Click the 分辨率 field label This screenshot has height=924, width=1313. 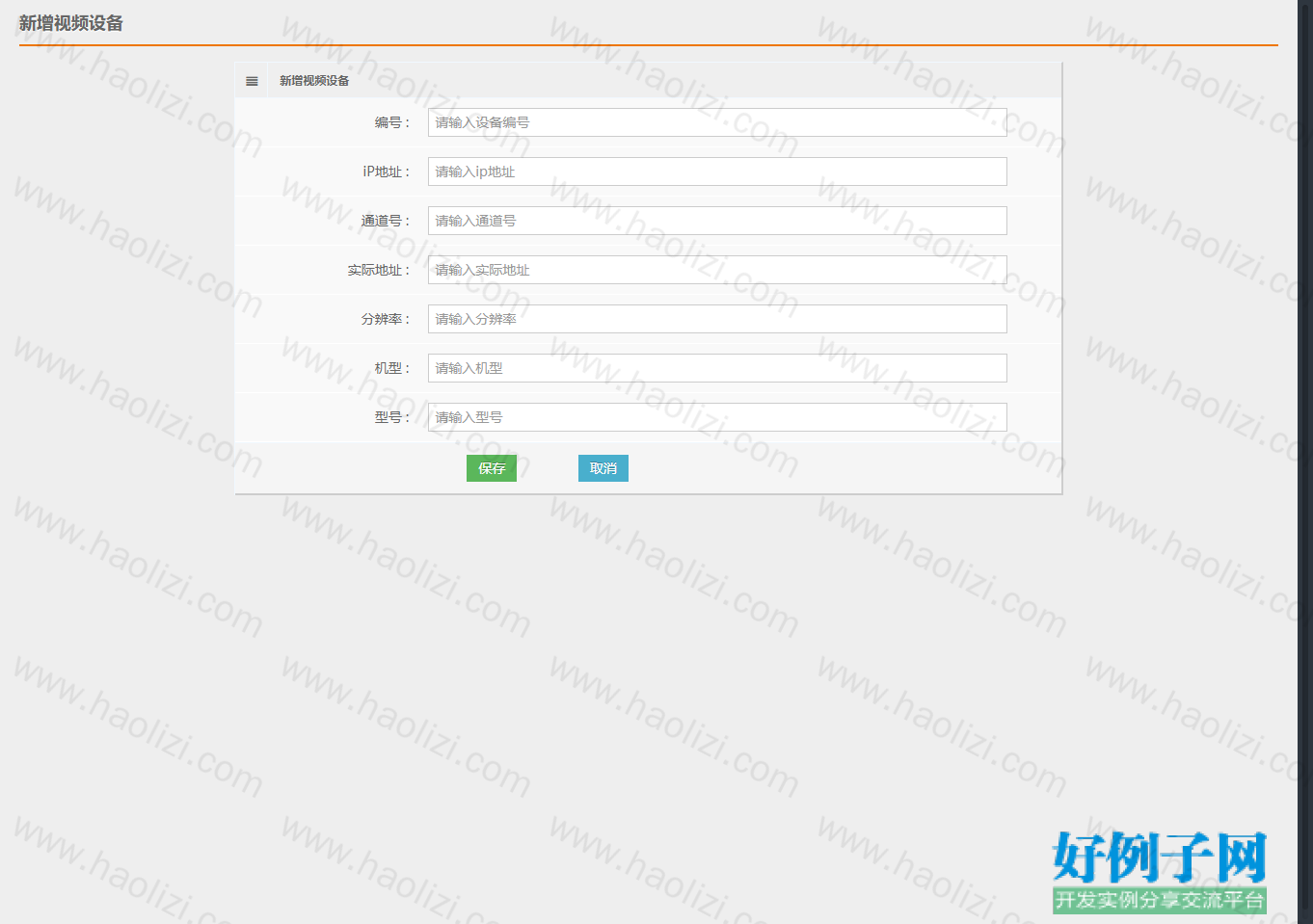click(x=386, y=319)
